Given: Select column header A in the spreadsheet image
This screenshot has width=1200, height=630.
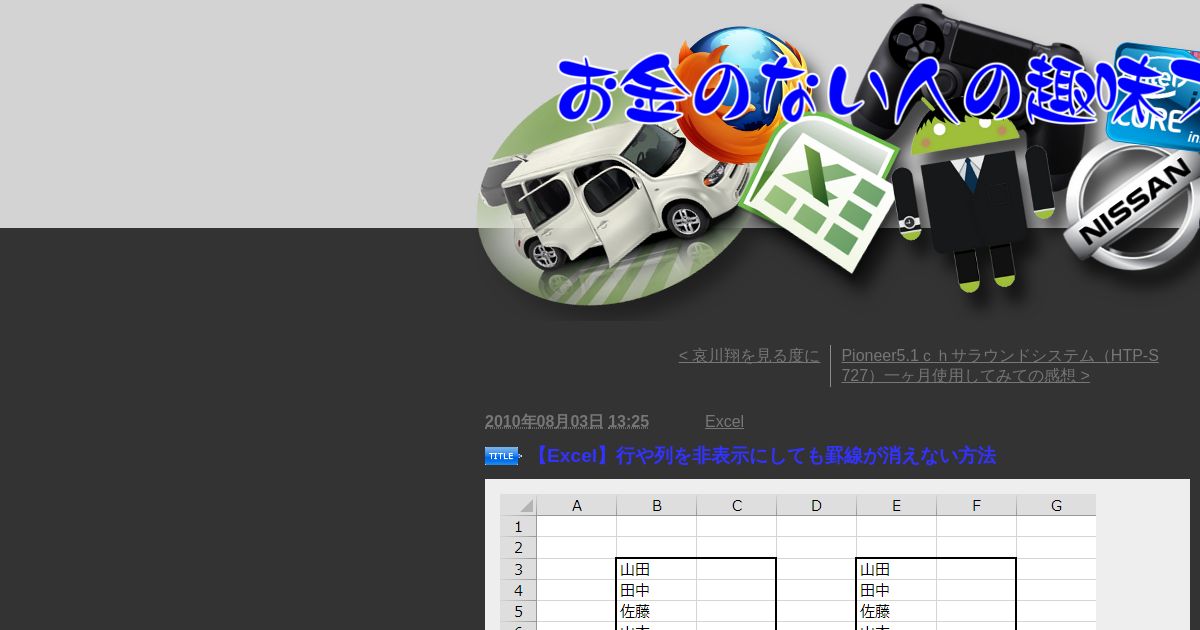Looking at the screenshot, I should pyautogui.click(x=577, y=505).
